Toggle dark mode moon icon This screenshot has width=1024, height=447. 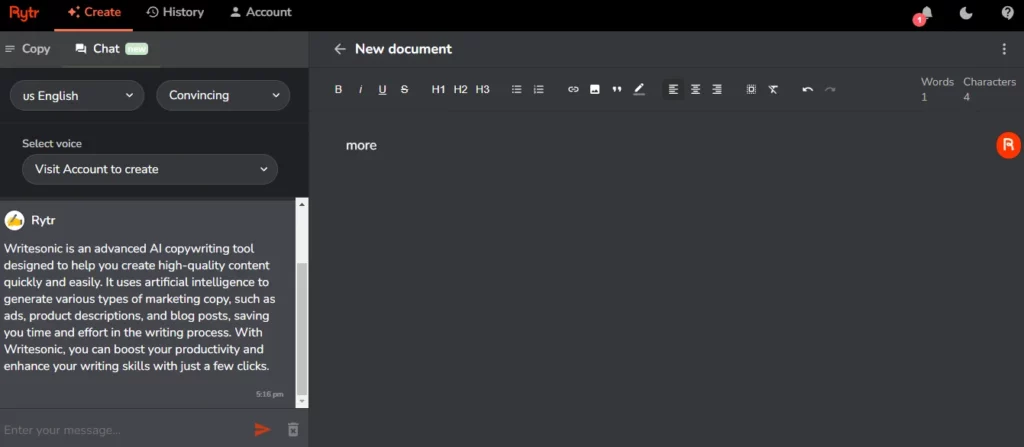[967, 13]
